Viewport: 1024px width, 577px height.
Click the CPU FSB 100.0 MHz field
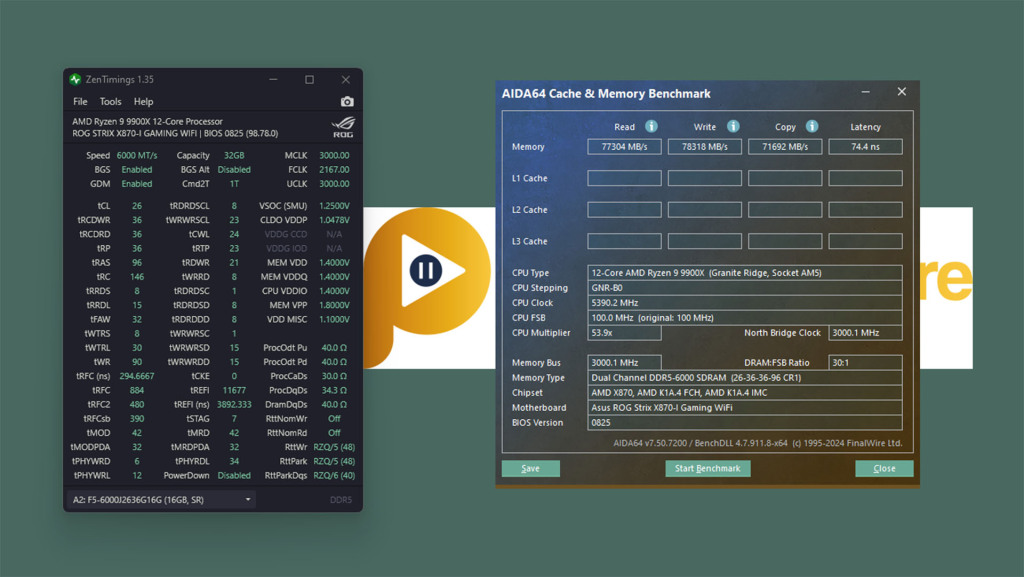(744, 318)
